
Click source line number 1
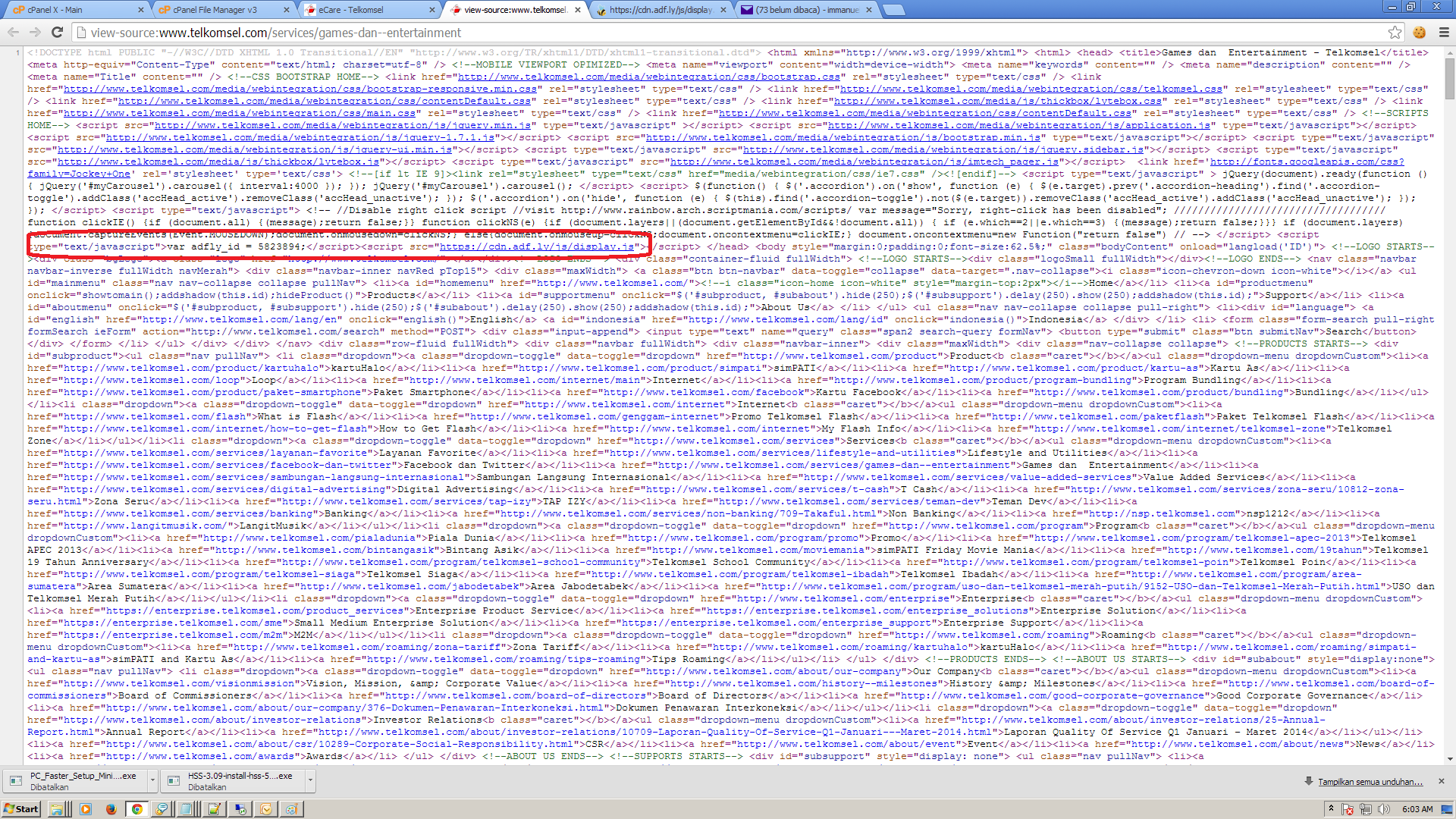tap(17, 52)
